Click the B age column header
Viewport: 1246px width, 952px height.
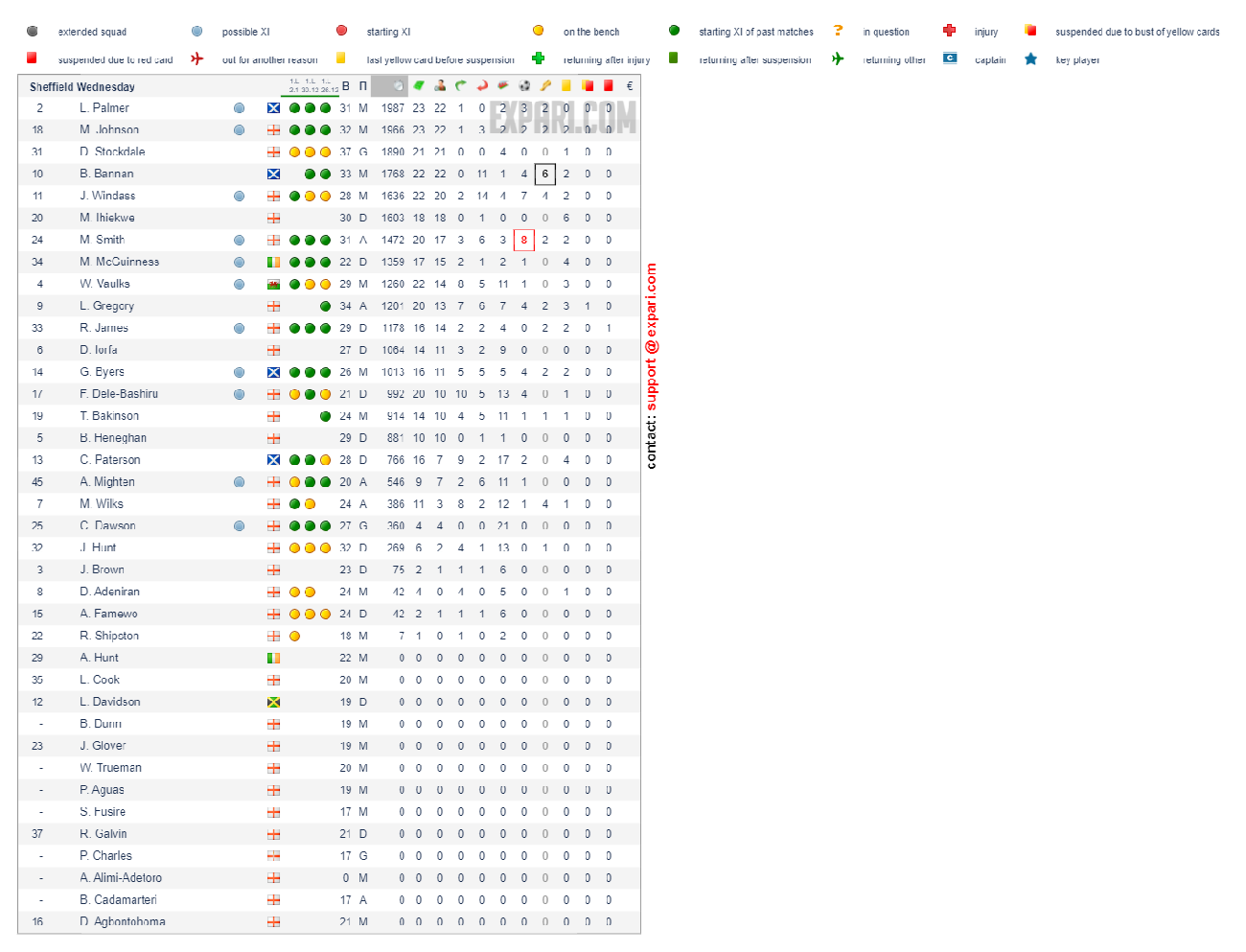pos(346,86)
